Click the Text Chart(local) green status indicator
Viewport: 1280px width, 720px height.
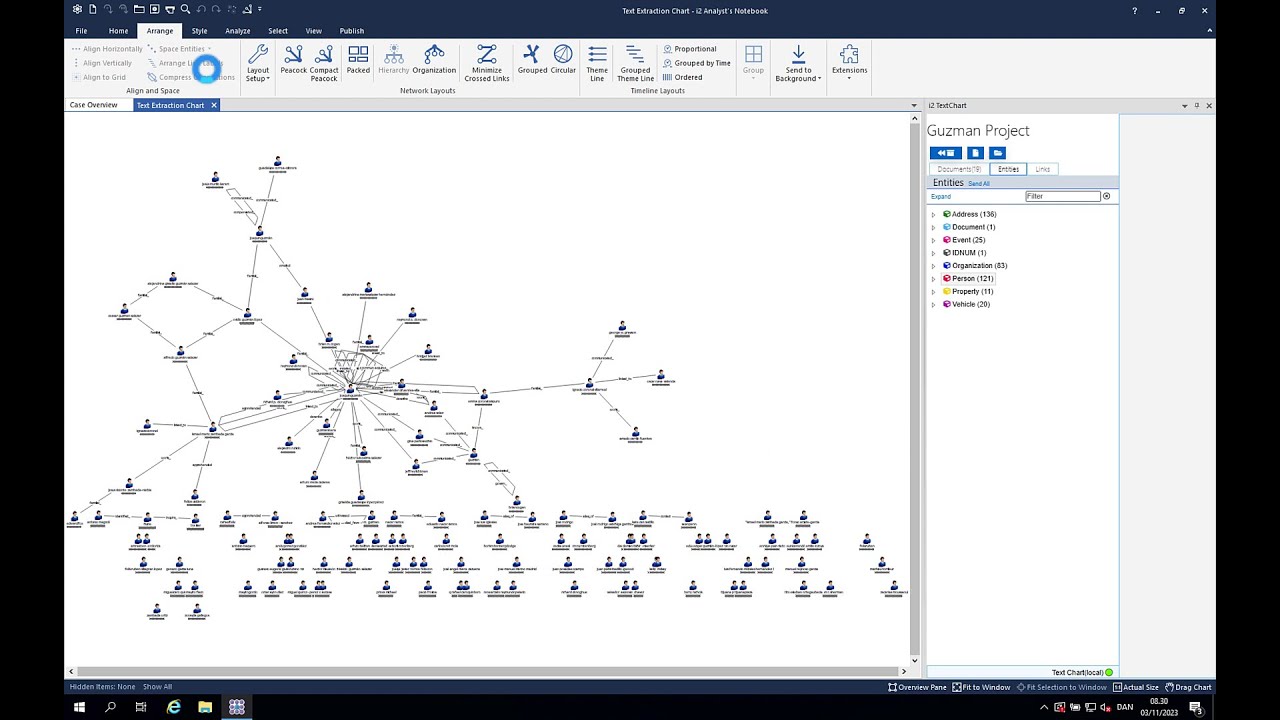[x=1109, y=673]
